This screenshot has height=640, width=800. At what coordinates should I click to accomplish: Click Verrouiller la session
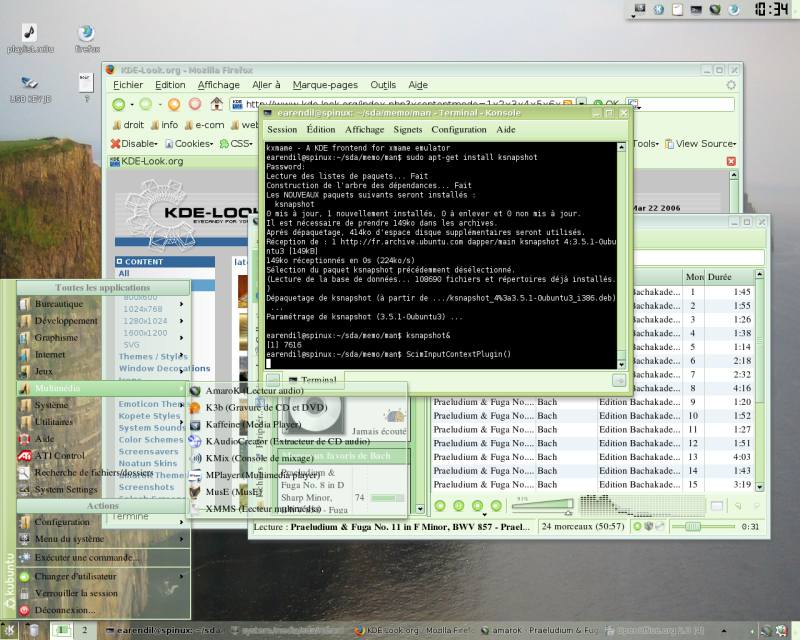(x=102, y=593)
